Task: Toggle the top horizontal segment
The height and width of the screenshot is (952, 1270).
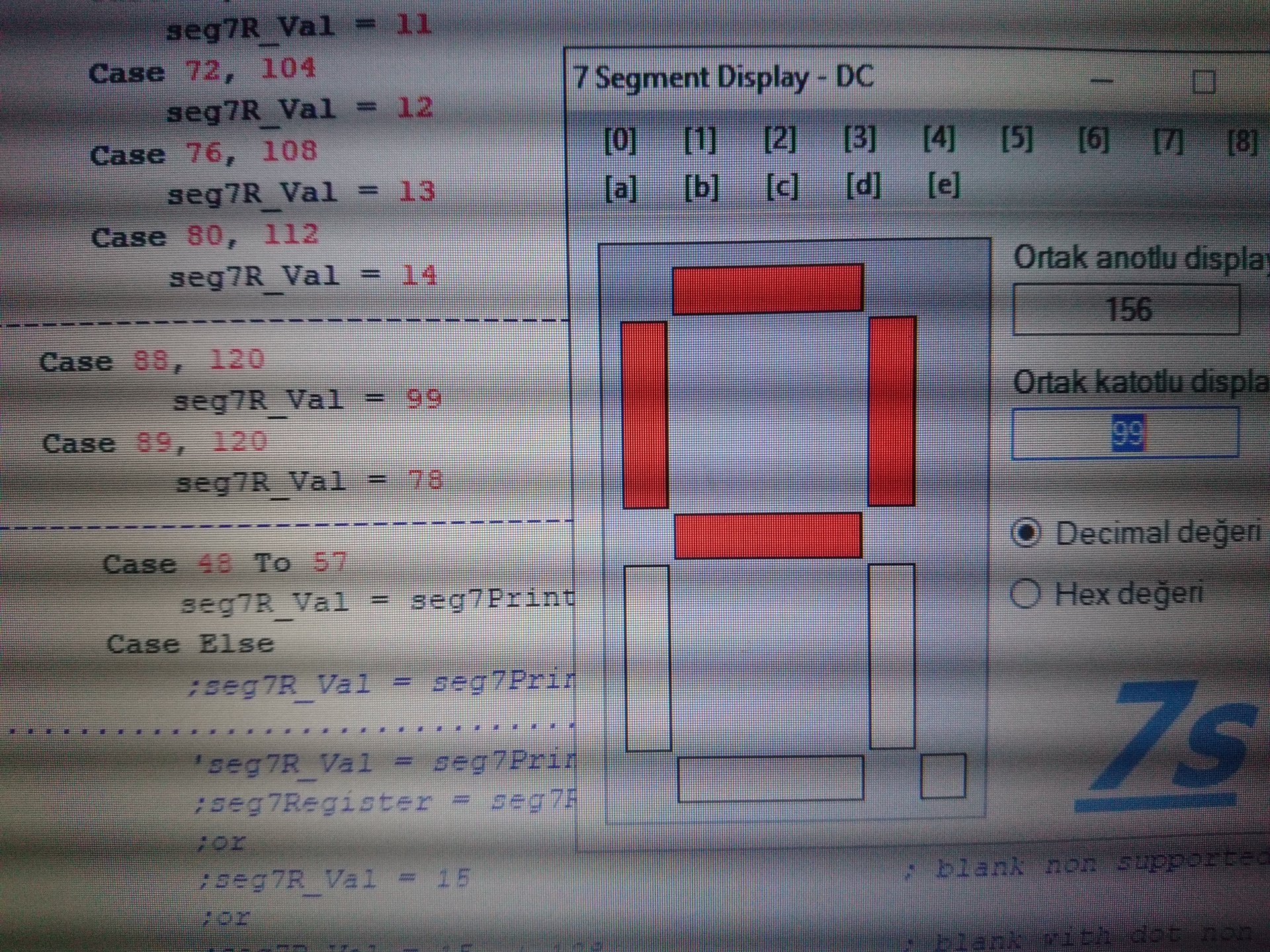Action: [x=767, y=289]
